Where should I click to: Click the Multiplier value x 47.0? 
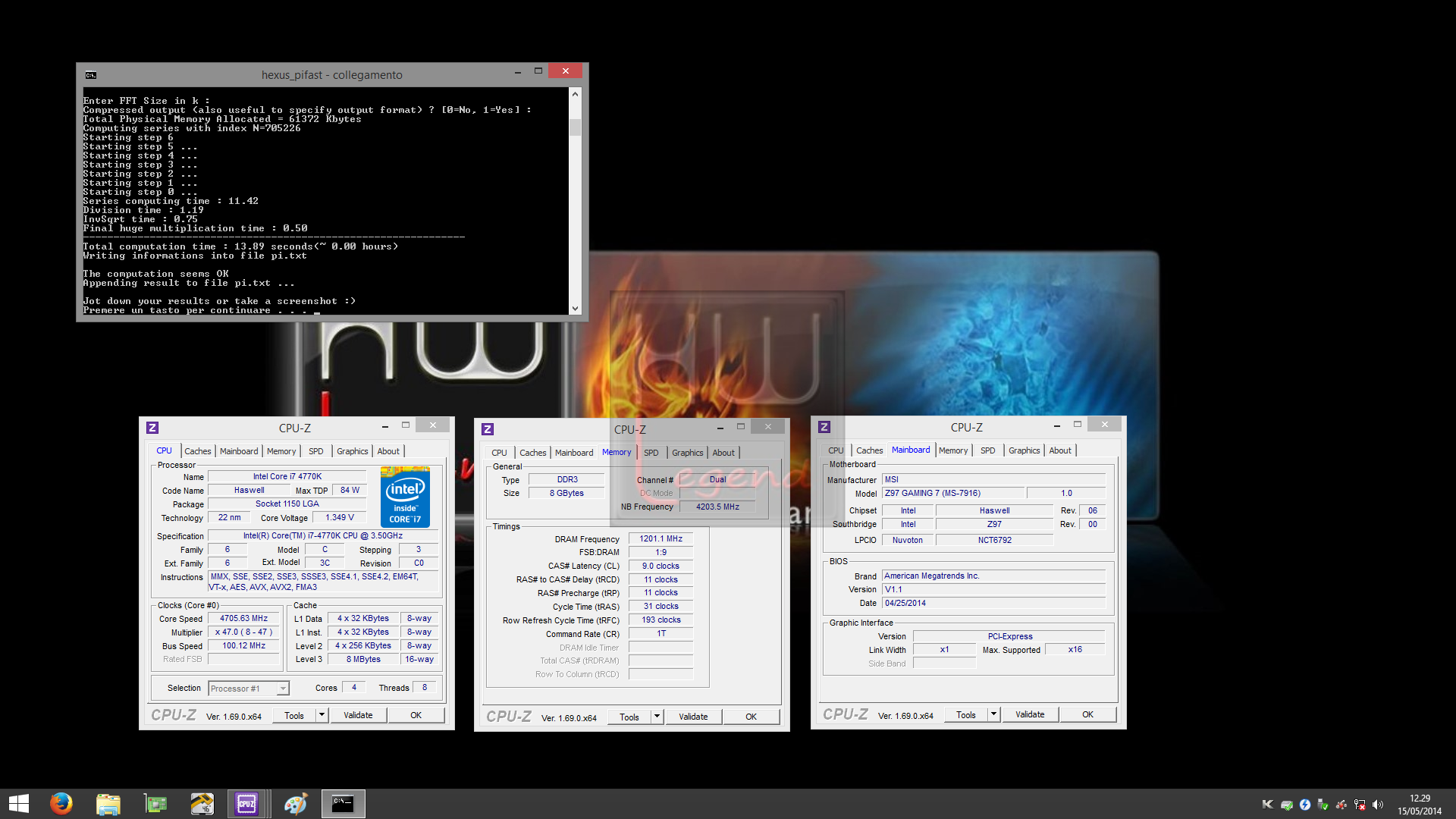pos(244,632)
